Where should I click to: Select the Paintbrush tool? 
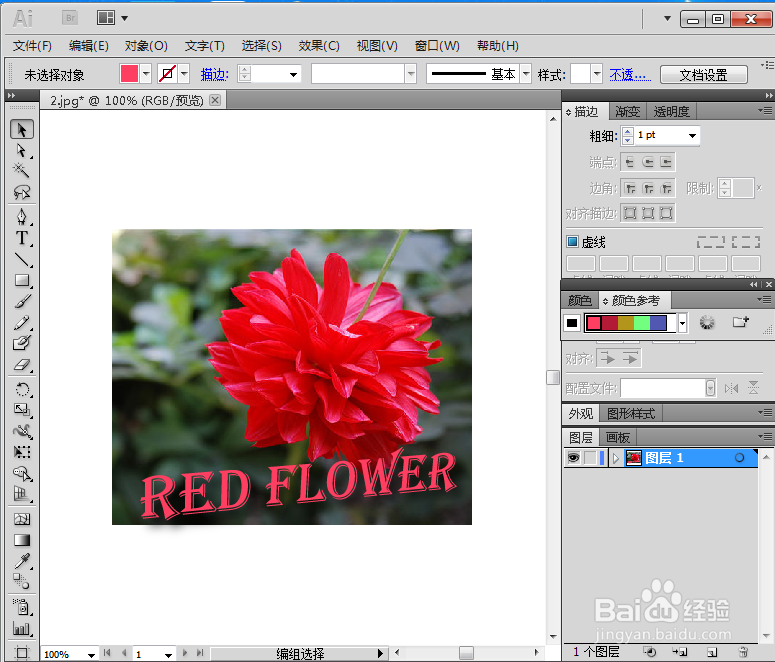pyautogui.click(x=22, y=301)
